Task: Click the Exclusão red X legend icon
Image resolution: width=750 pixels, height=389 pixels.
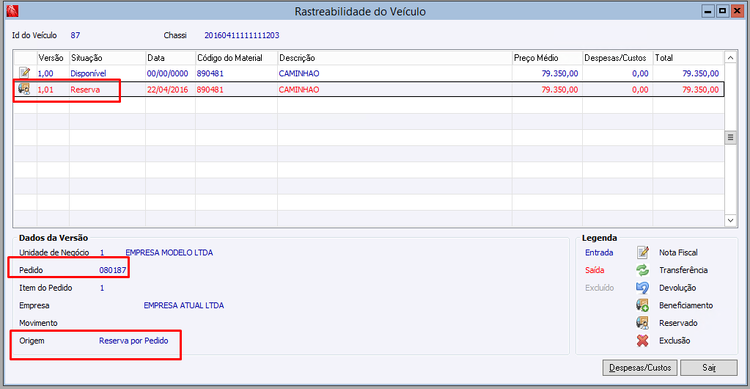Action: pos(642,341)
